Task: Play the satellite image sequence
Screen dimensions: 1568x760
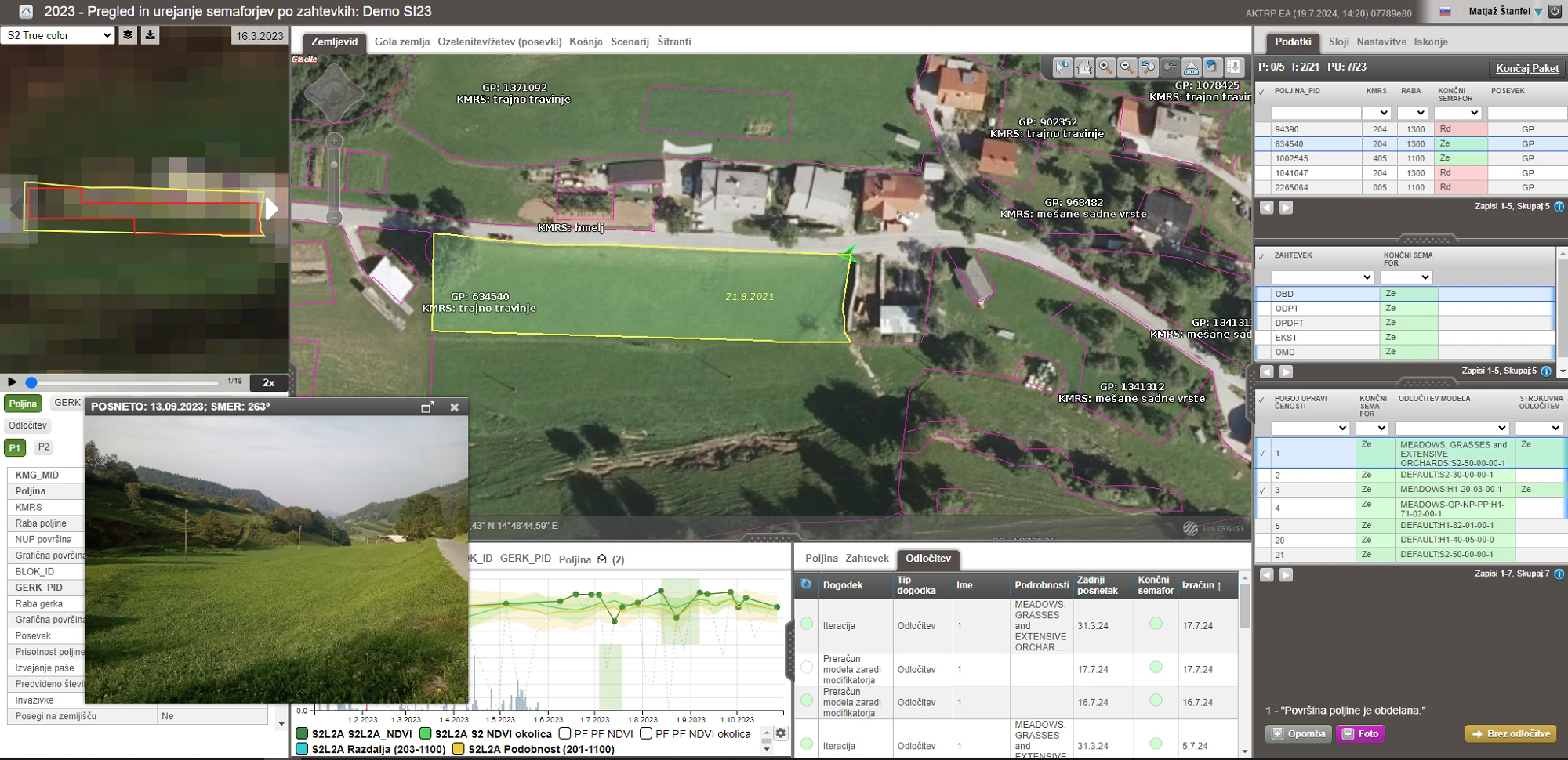Action: (12, 382)
